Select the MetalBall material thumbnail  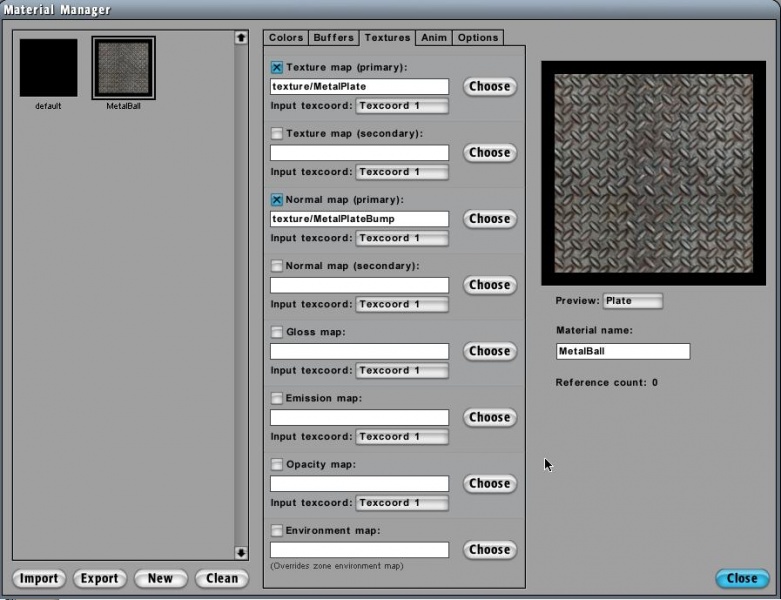123,68
